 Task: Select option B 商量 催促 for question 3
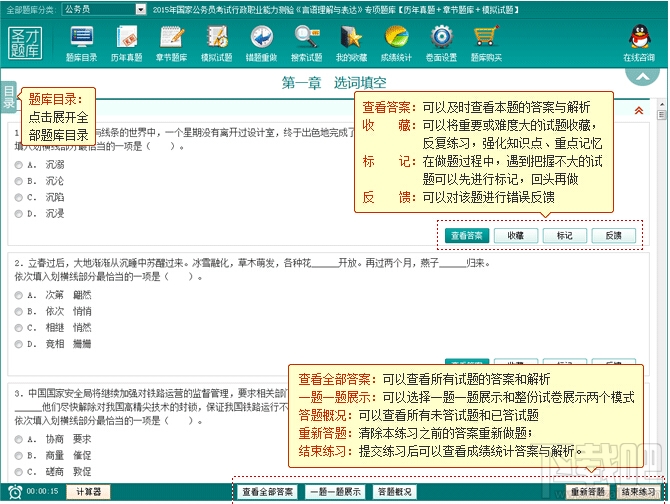(18, 455)
